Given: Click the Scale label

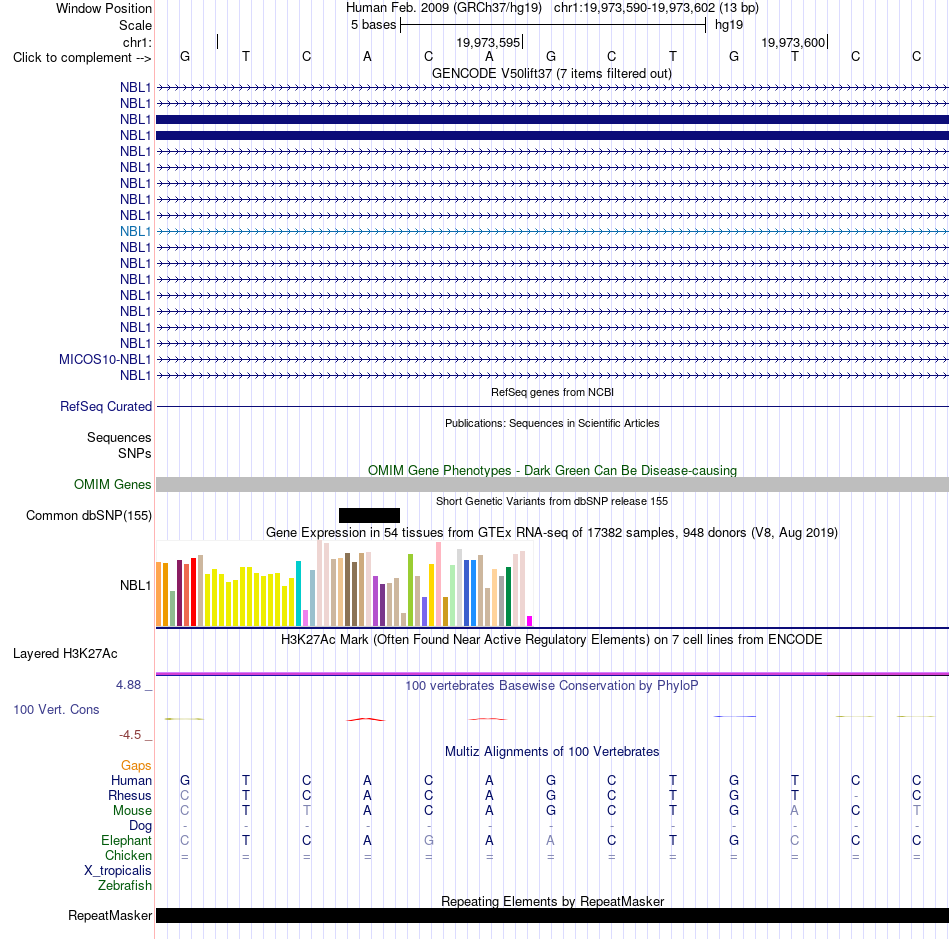Looking at the screenshot, I should coord(135,25).
